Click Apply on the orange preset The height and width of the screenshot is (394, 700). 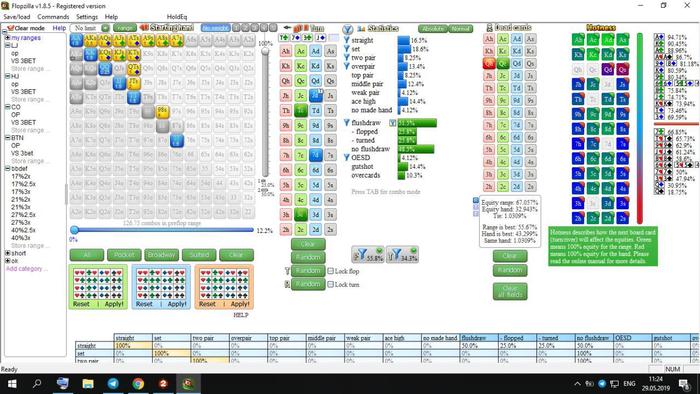pyautogui.click(x=240, y=304)
